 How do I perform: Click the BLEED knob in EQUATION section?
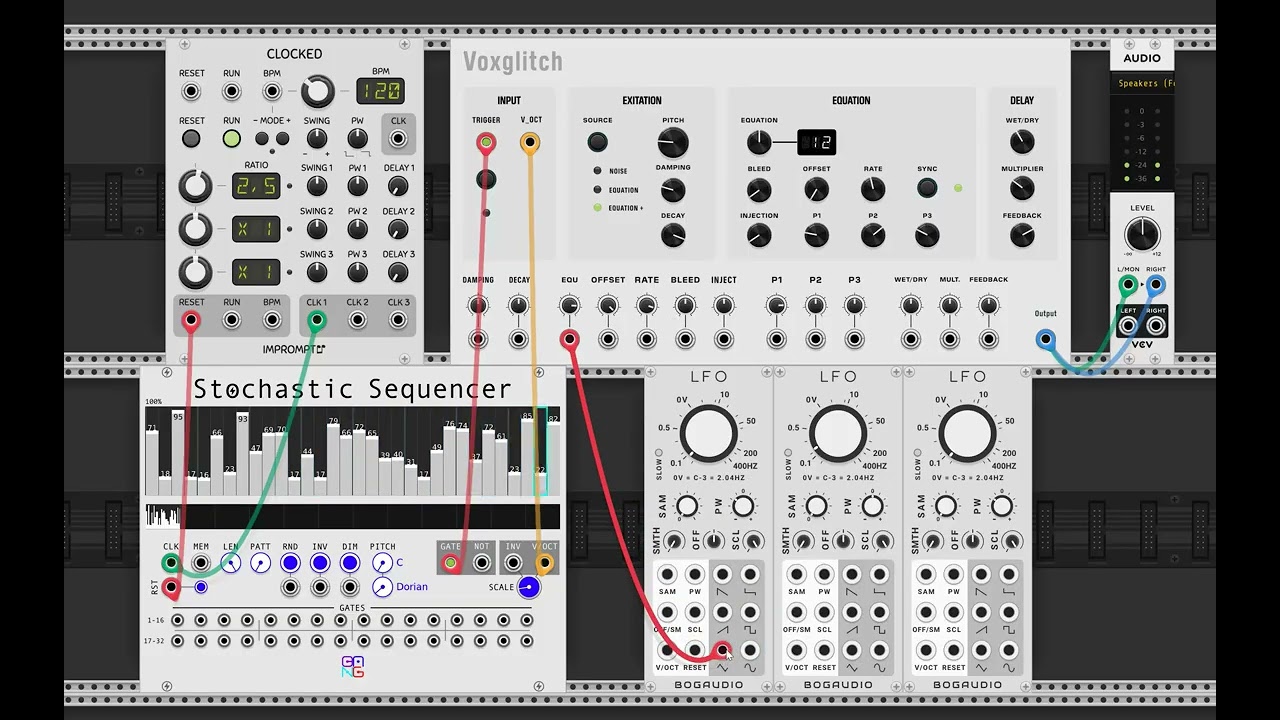coord(759,189)
